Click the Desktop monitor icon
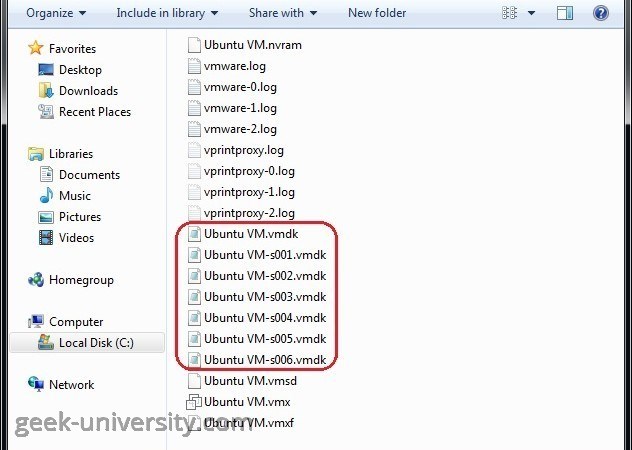The height and width of the screenshot is (450, 632). (x=46, y=69)
